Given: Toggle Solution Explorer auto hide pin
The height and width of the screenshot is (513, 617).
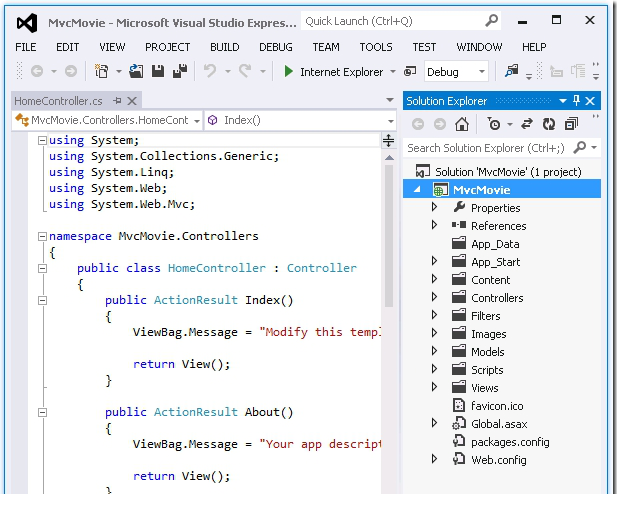Looking at the screenshot, I should pyautogui.click(x=576, y=101).
